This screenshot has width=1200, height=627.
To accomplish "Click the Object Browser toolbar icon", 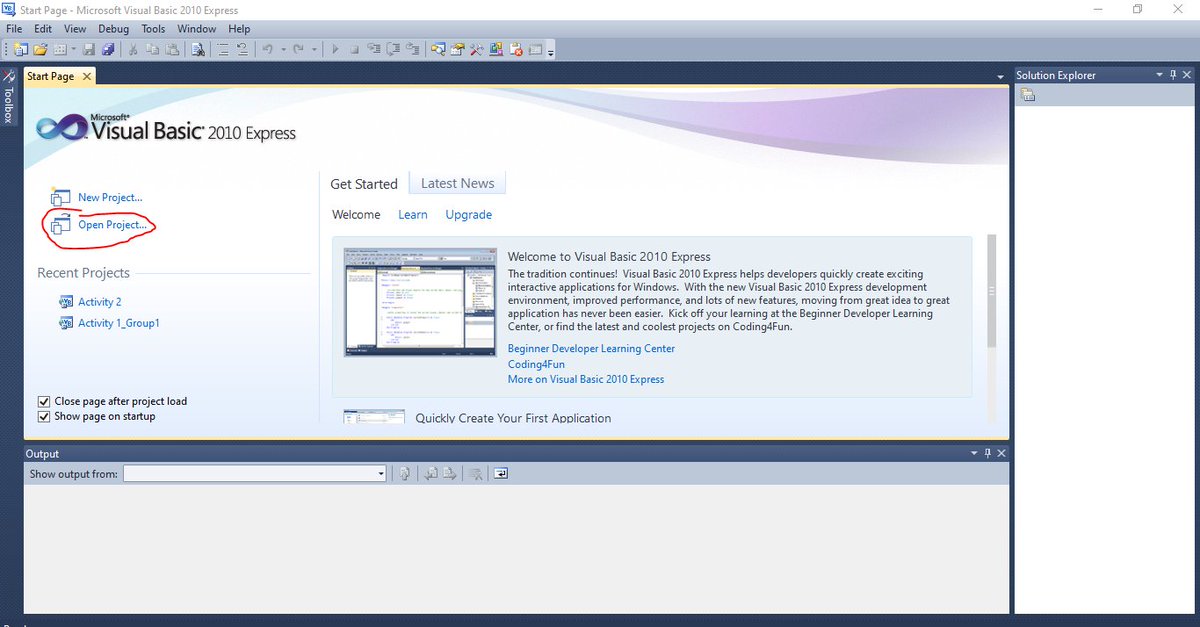I will pos(496,49).
